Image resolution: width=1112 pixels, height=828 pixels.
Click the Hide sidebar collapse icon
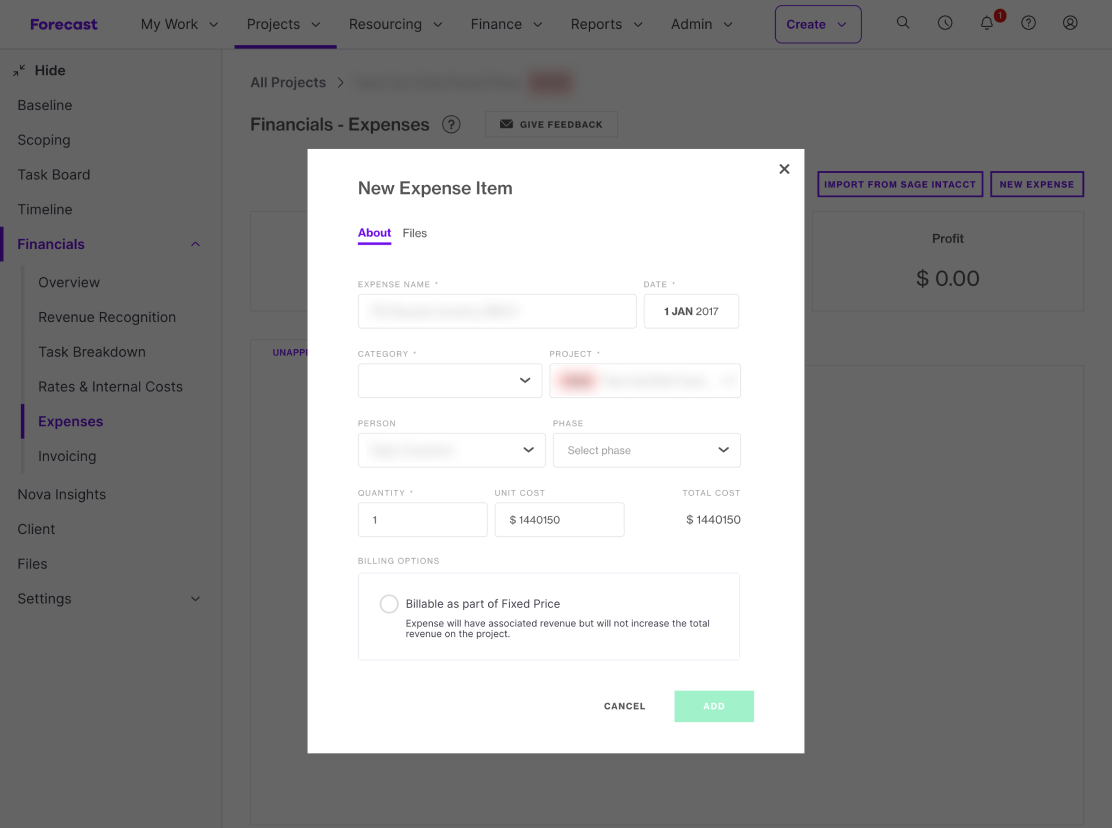(19, 70)
